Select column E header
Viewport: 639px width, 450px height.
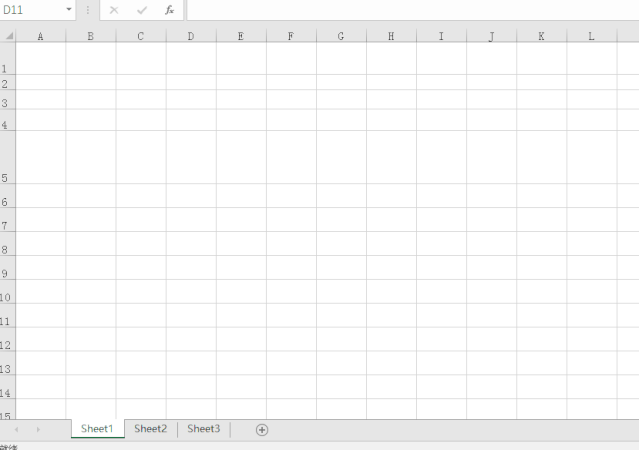(x=241, y=36)
